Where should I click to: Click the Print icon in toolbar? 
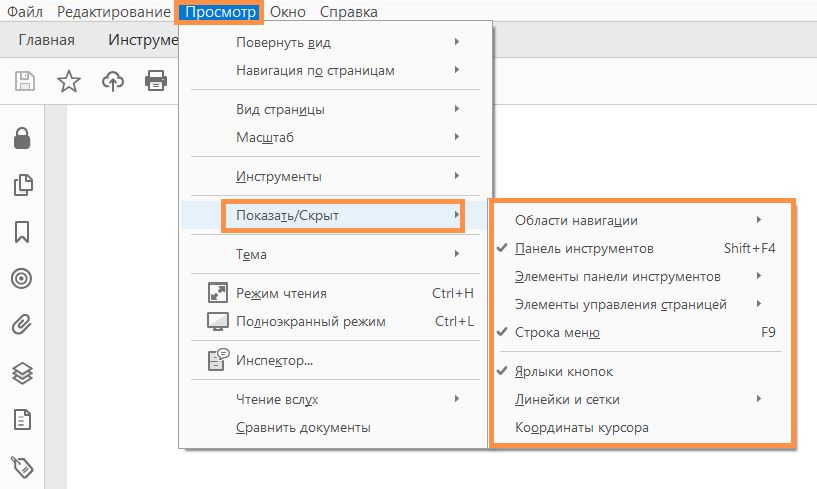point(156,81)
